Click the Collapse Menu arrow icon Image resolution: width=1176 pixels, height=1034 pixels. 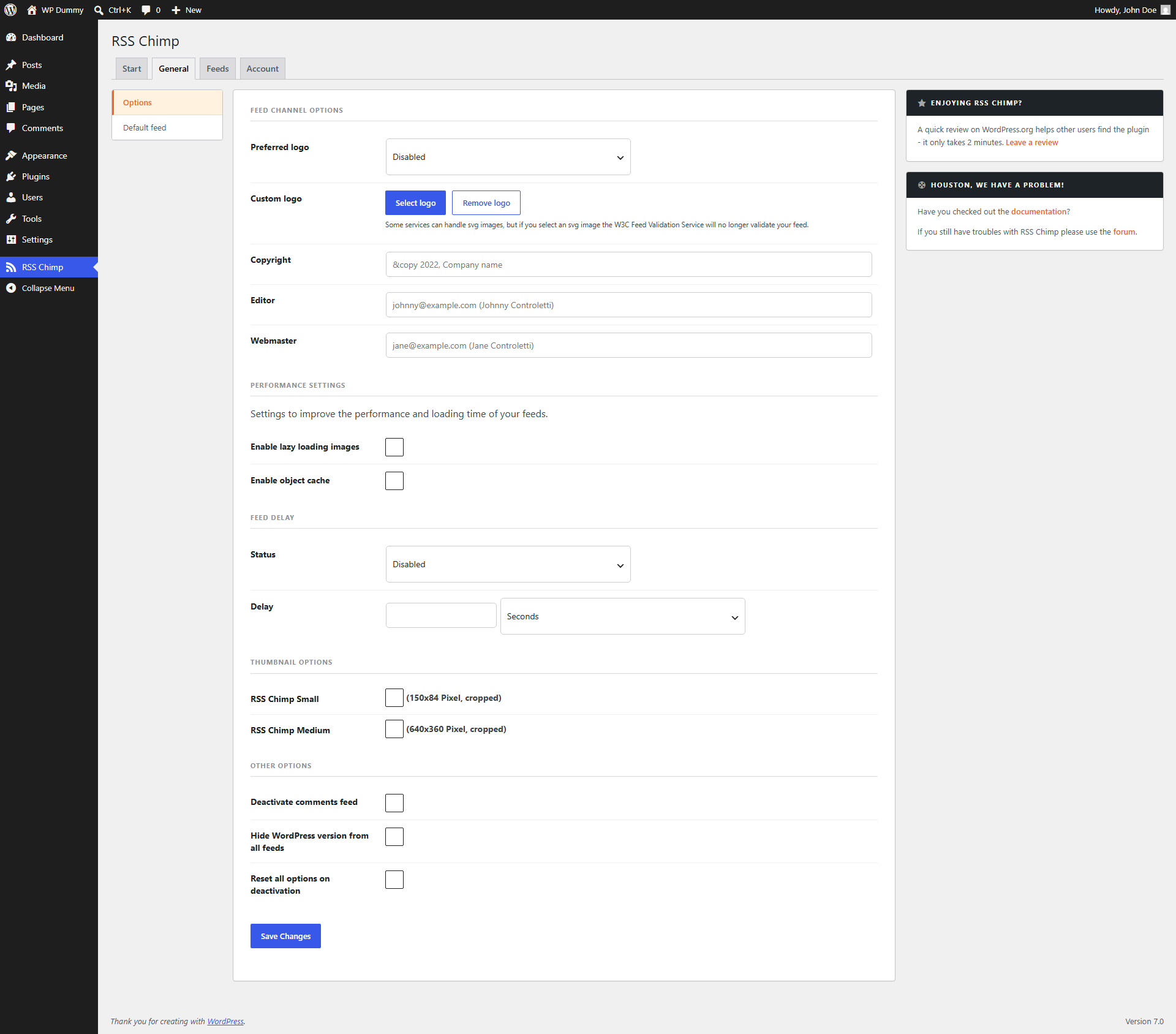click(x=11, y=288)
